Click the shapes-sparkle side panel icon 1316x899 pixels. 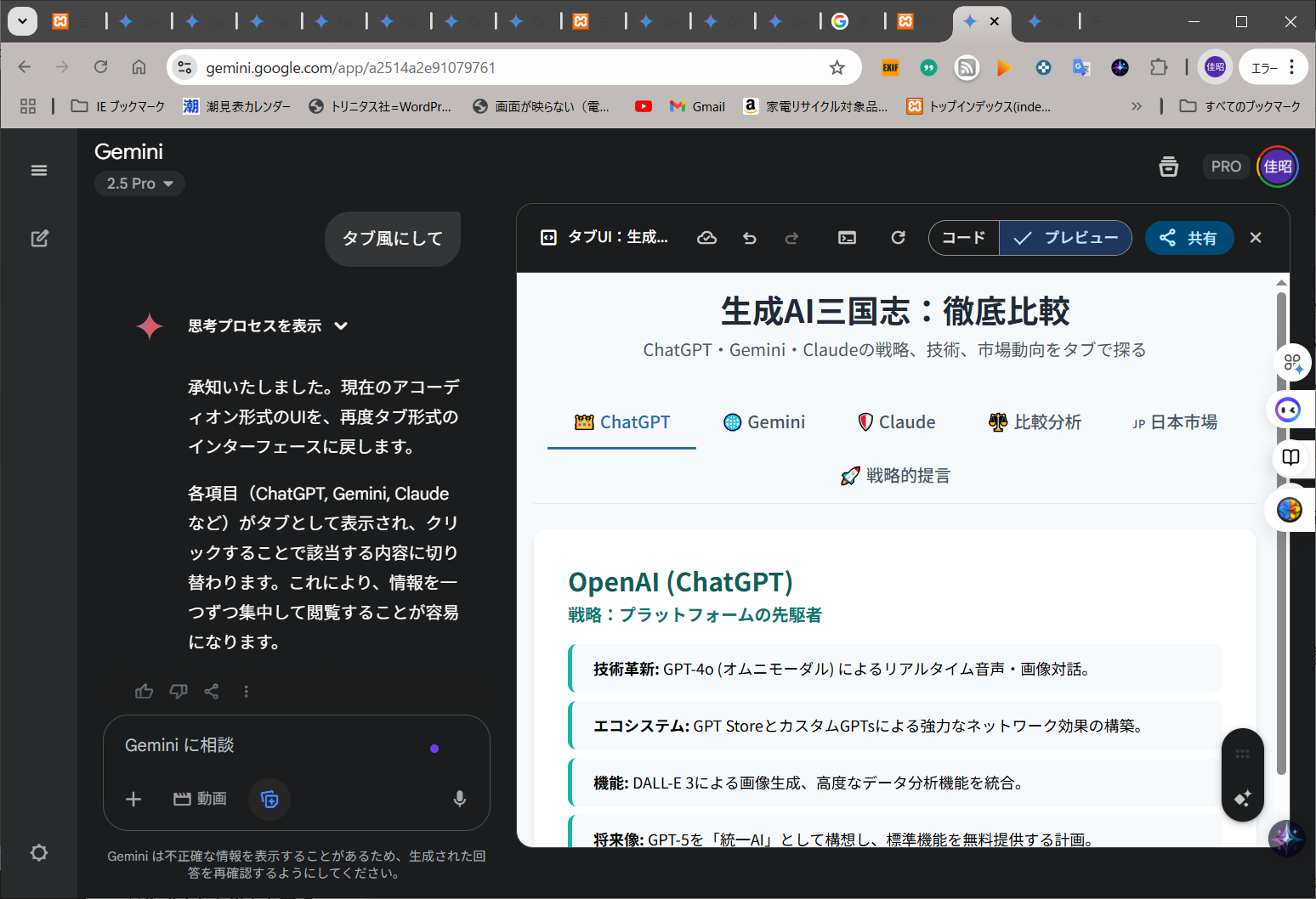tap(1293, 363)
